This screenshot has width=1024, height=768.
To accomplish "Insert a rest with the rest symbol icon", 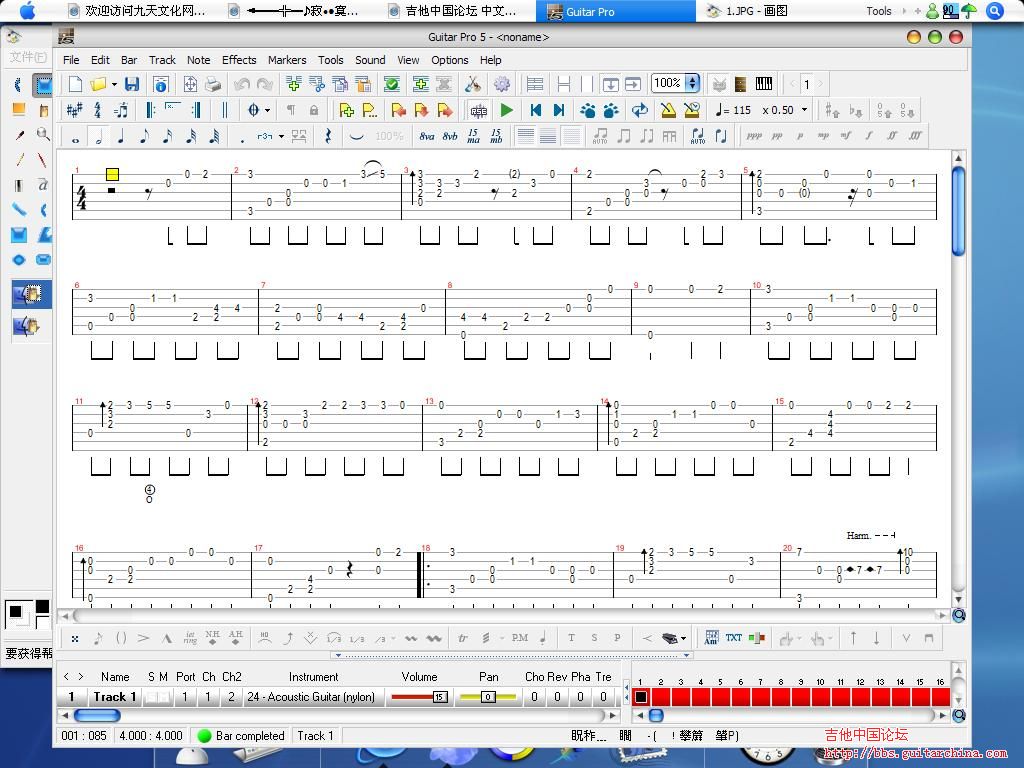I will [328, 136].
